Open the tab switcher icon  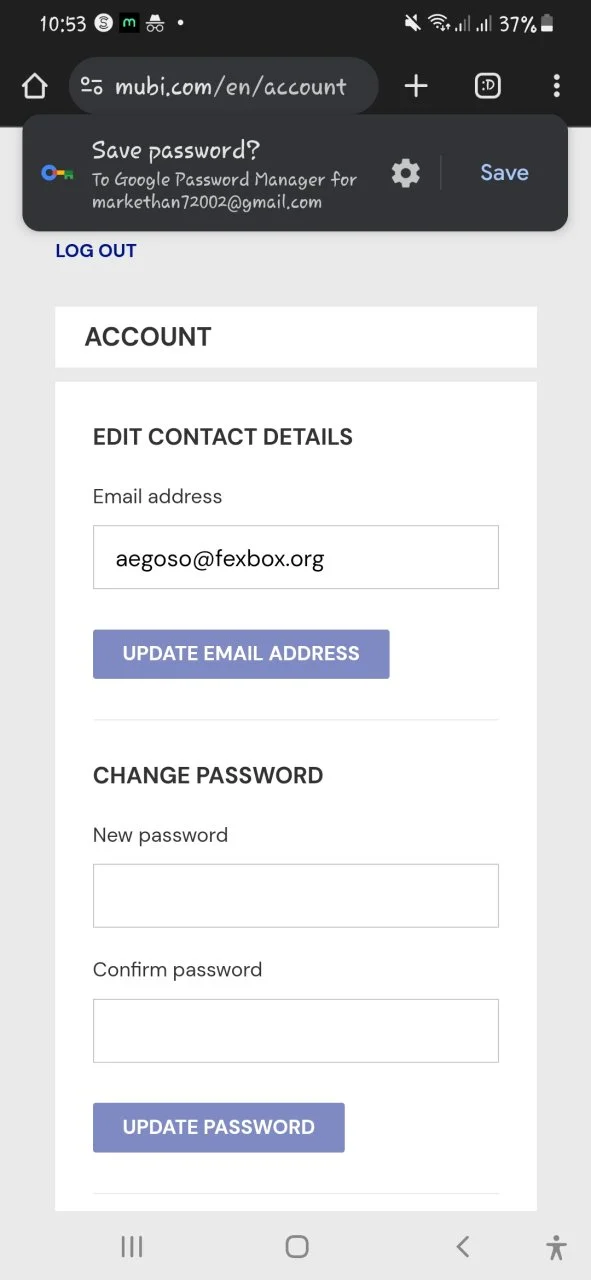pos(487,87)
